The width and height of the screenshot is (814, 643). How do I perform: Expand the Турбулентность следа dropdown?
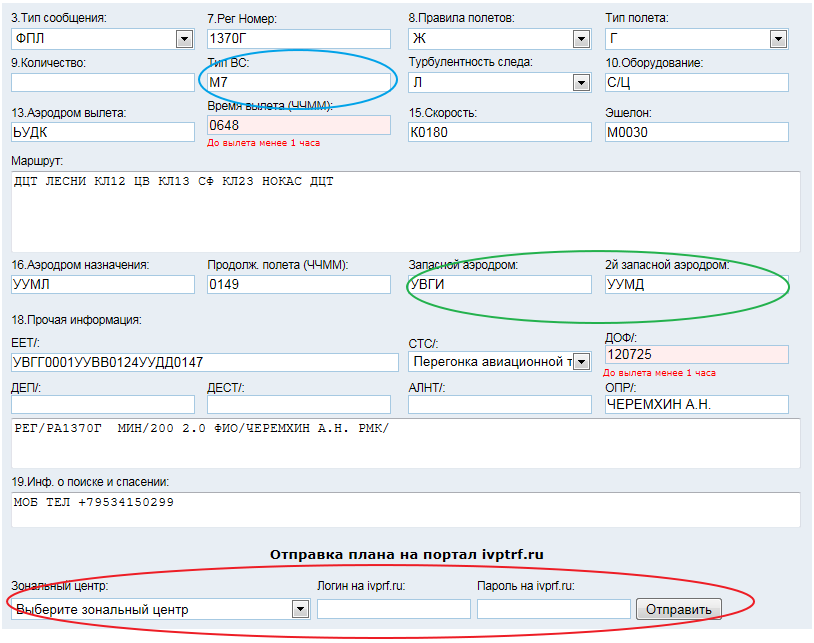click(x=499, y=82)
